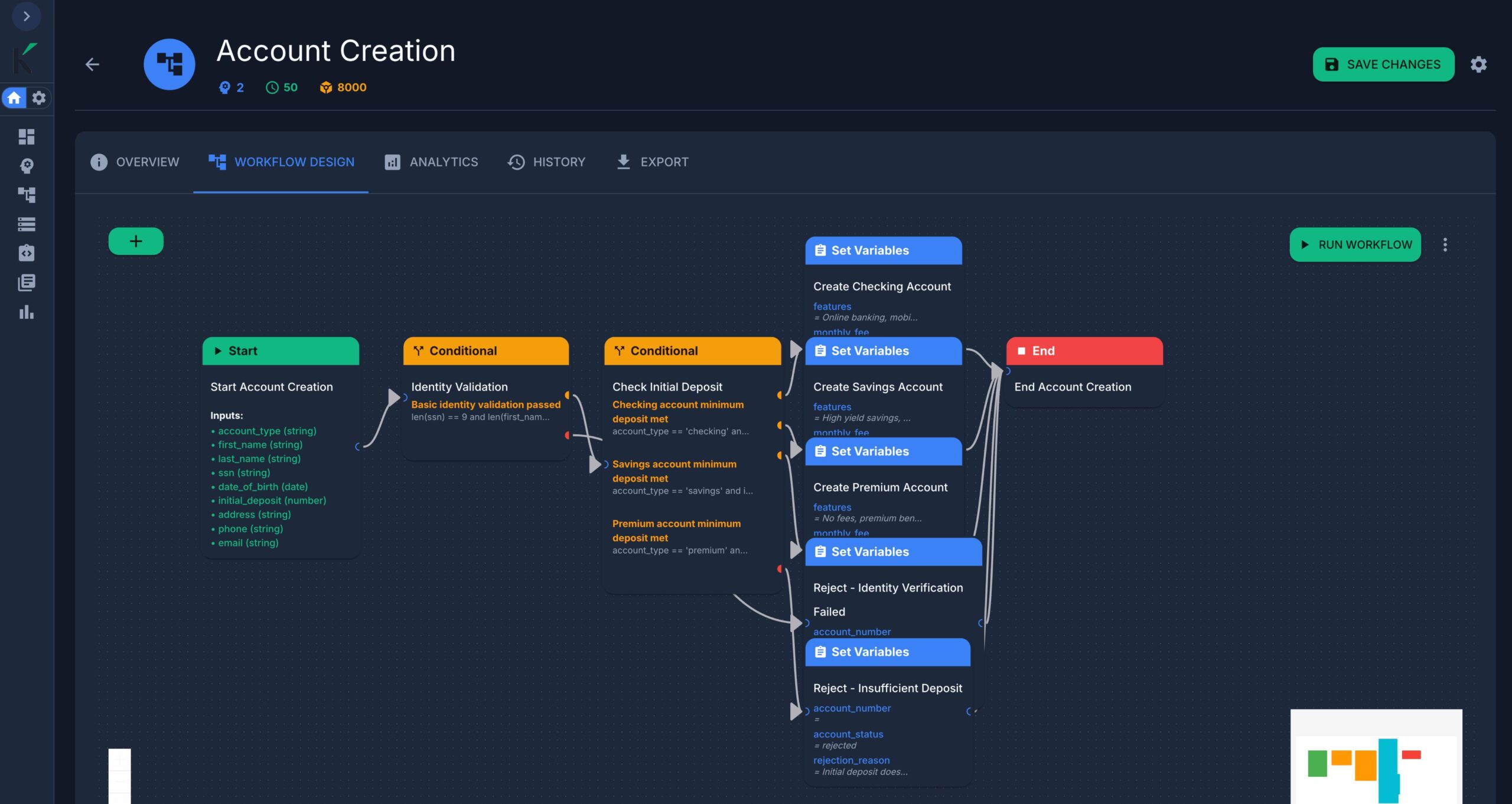Select the Identity Validation Conditional node header
The image size is (1512, 804).
[x=486, y=351]
